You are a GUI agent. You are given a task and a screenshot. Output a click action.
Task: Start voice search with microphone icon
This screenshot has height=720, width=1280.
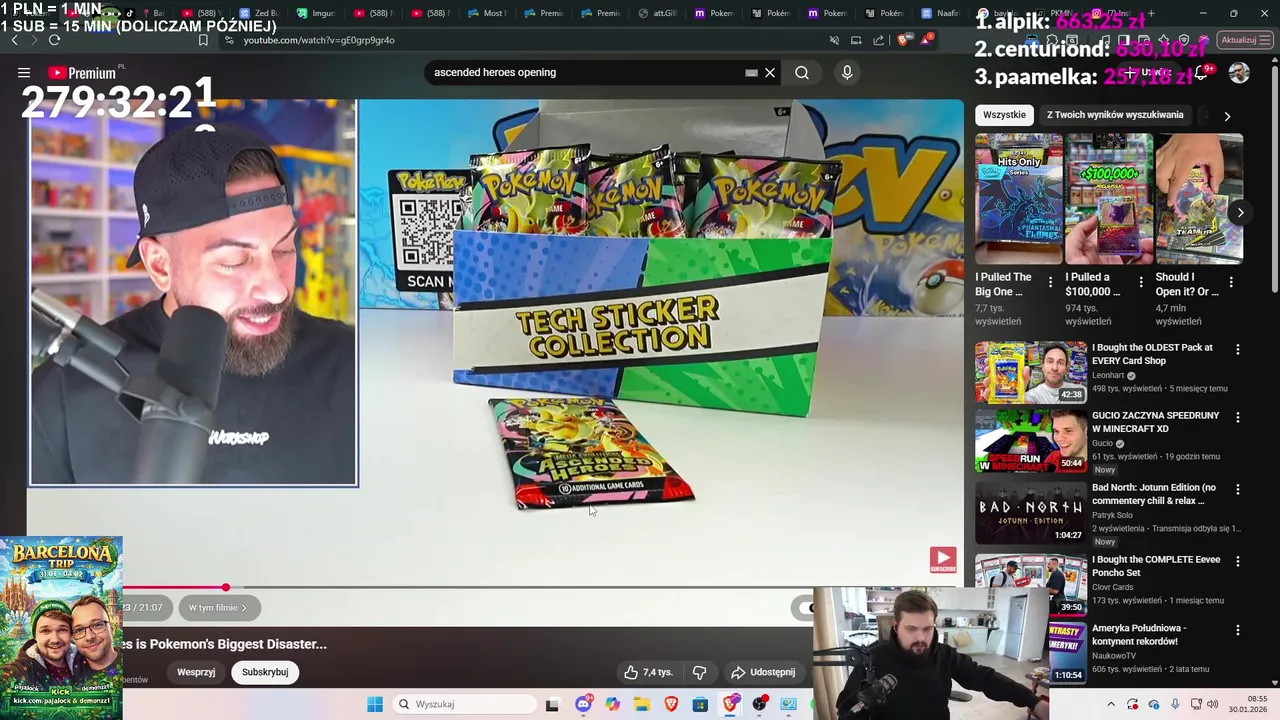(x=847, y=73)
